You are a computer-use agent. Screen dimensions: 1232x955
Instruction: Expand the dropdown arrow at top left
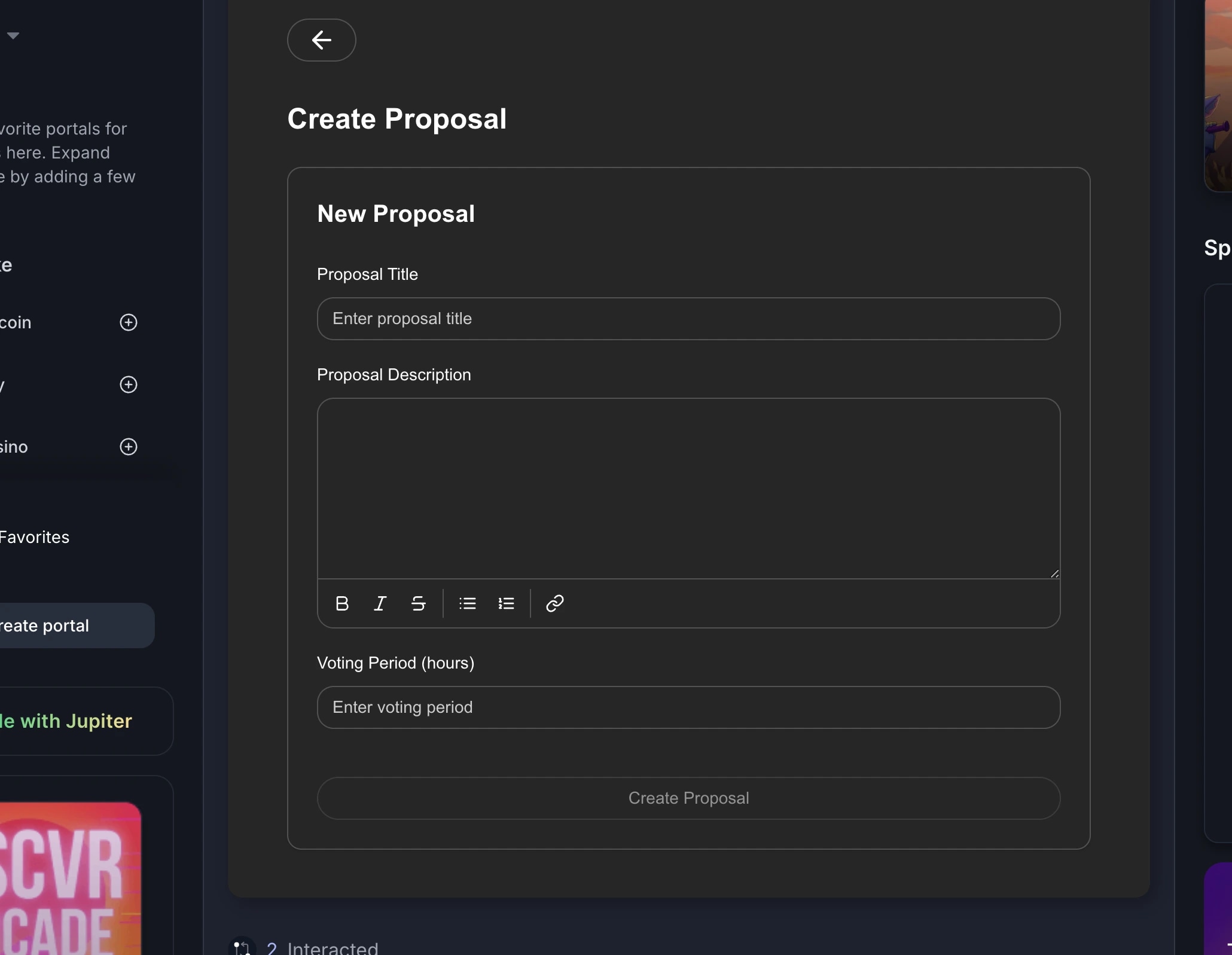pos(13,34)
